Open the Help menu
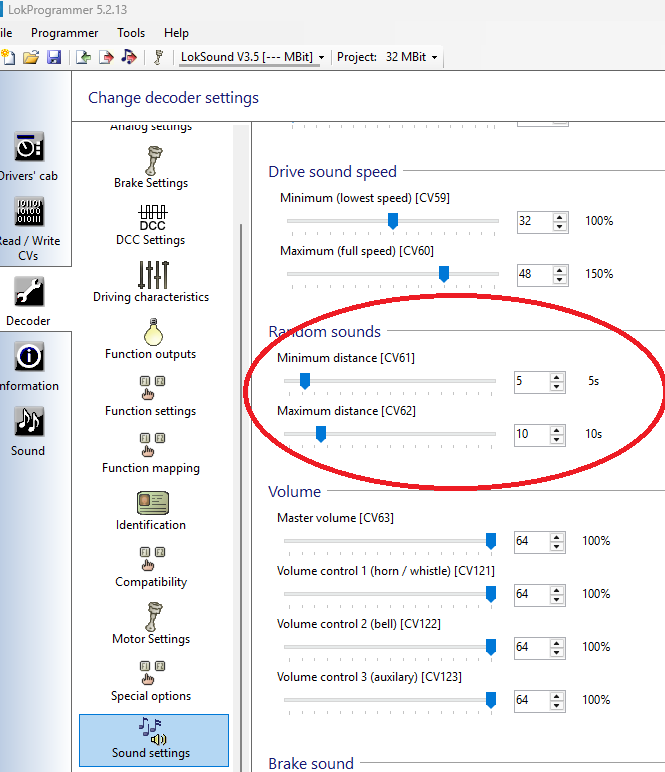The image size is (665, 772). click(176, 33)
